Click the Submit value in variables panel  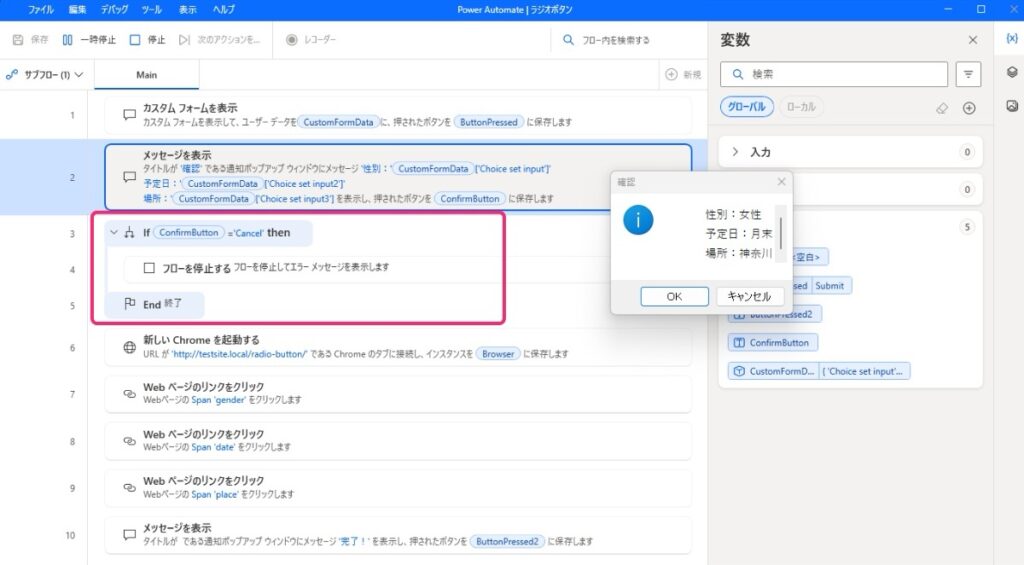click(829, 285)
